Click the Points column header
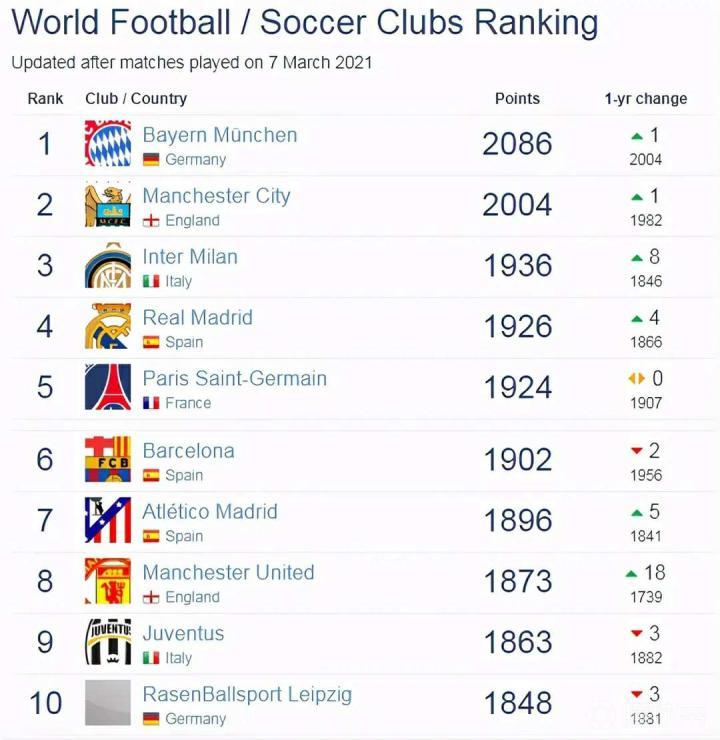Viewport: 720px width, 740px height. coord(517,99)
